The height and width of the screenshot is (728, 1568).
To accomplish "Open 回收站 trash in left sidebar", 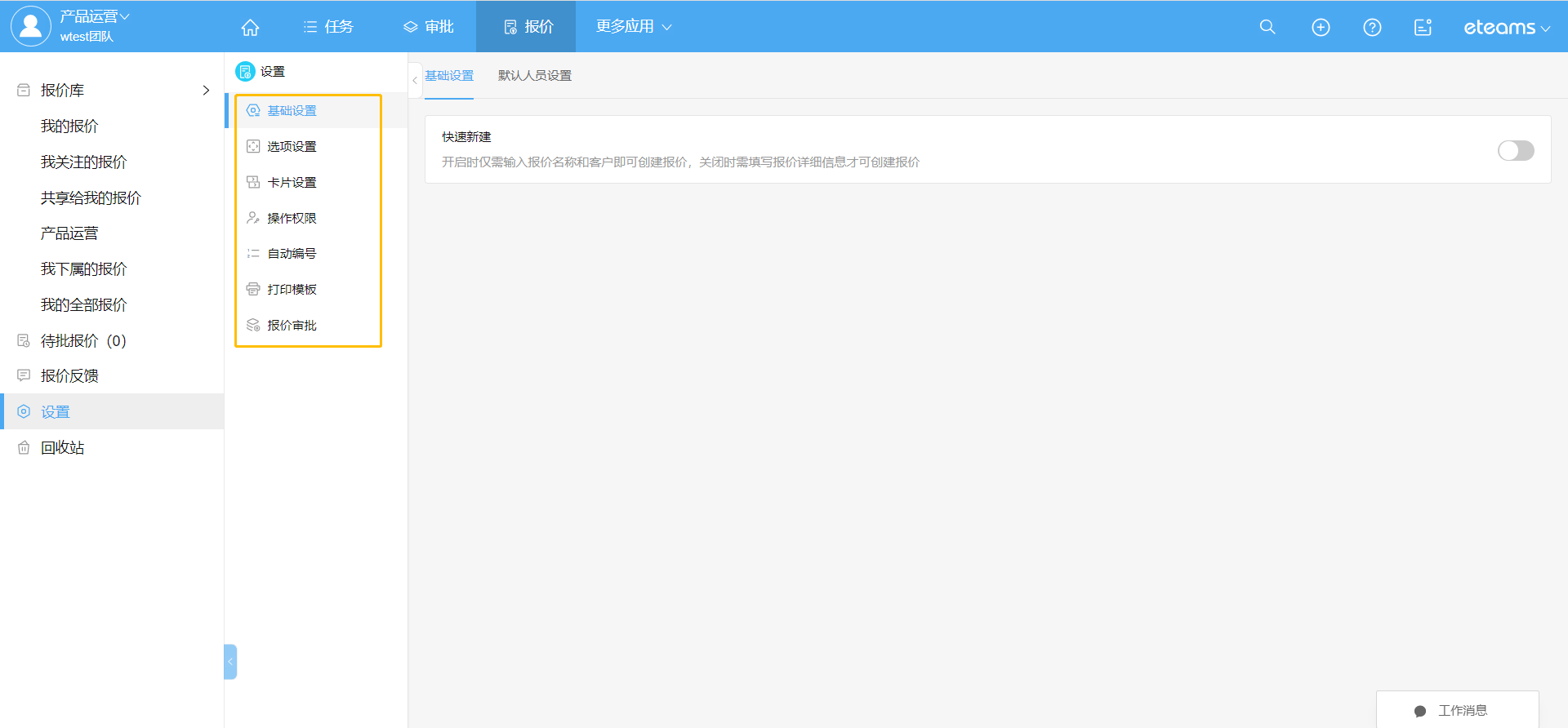I will (62, 447).
